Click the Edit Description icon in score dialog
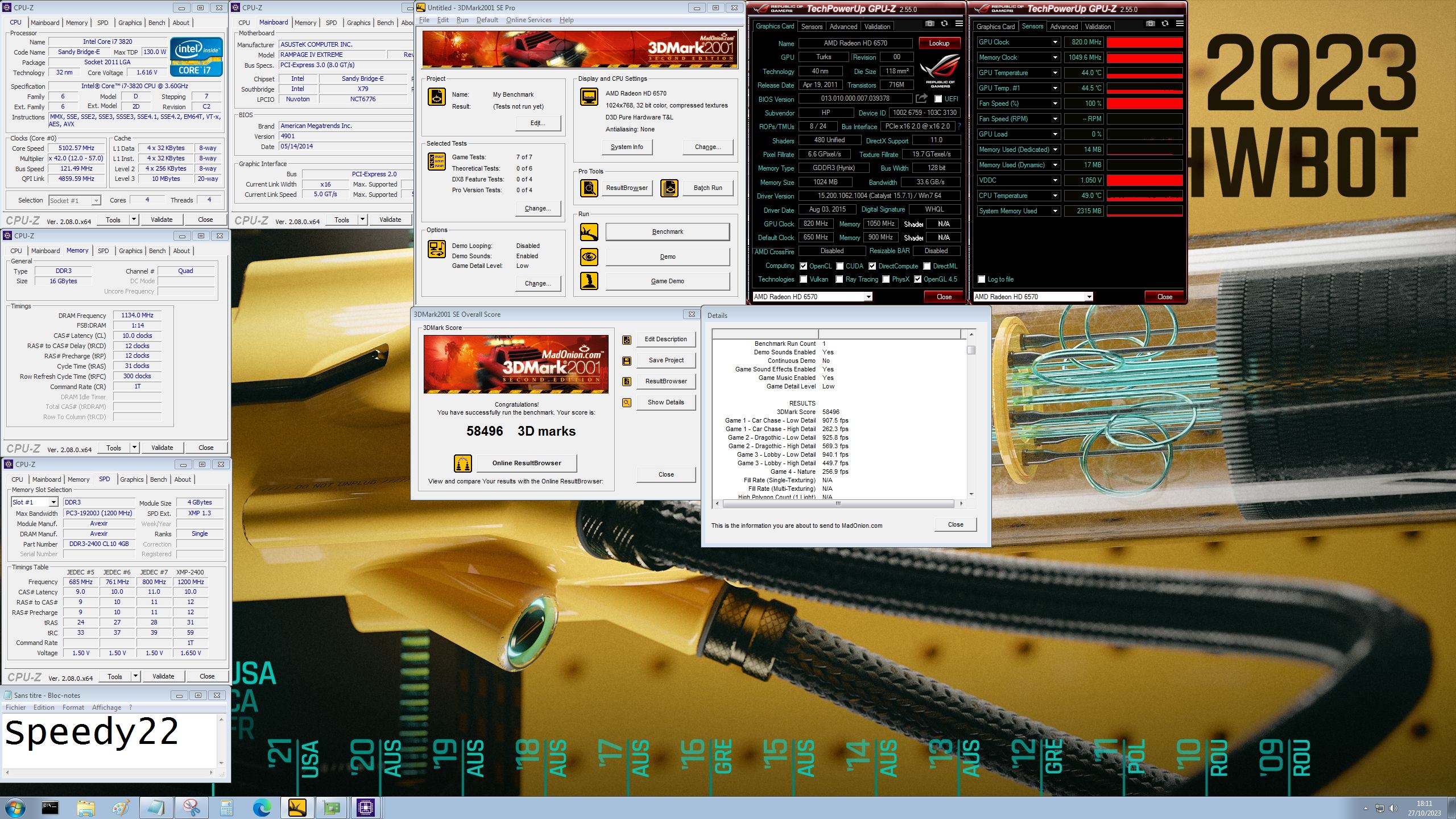Screen dimensions: 1456x819 [626, 340]
